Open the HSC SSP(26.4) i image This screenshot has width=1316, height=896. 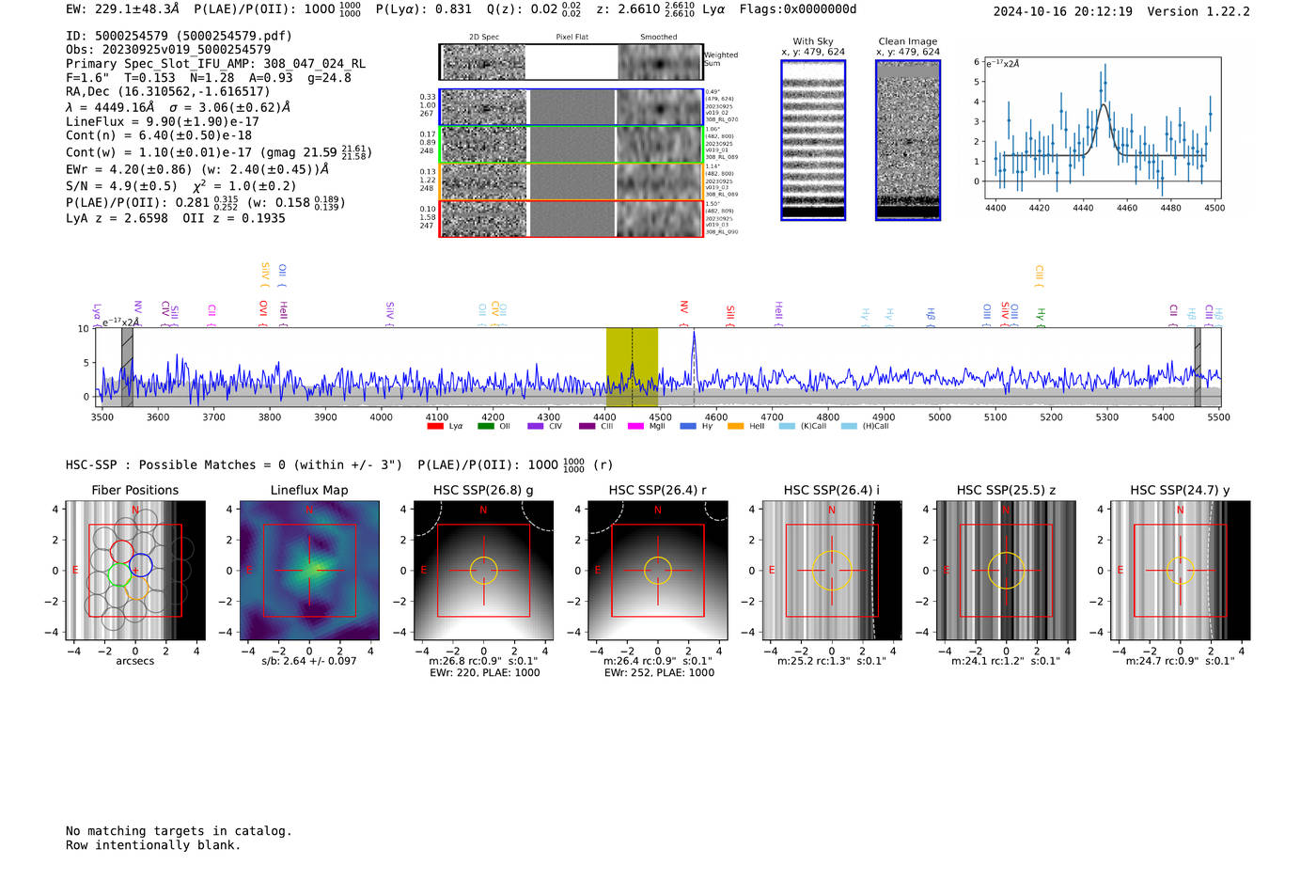coord(832,571)
